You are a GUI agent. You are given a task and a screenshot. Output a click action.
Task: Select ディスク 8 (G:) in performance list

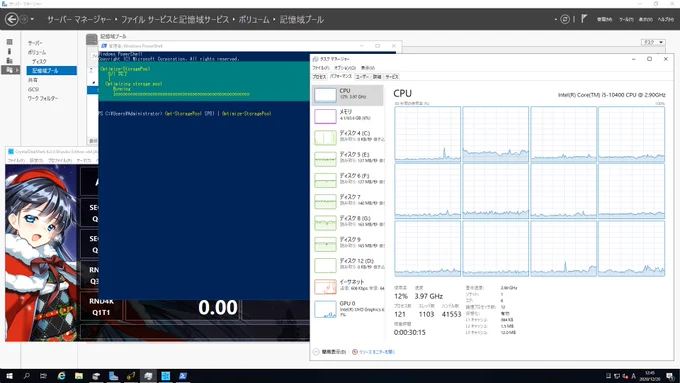click(x=348, y=222)
